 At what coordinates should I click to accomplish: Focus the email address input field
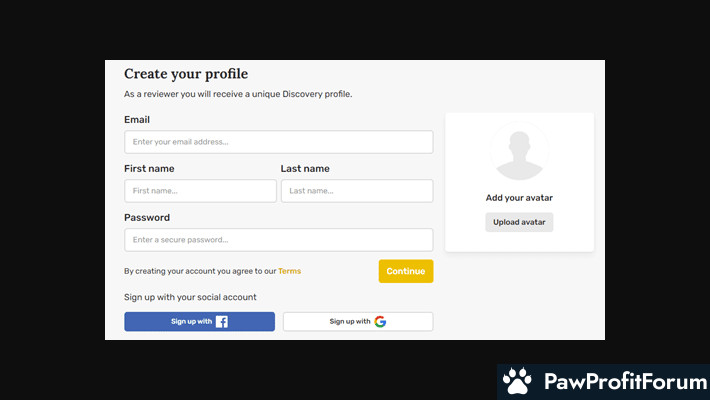click(x=278, y=142)
